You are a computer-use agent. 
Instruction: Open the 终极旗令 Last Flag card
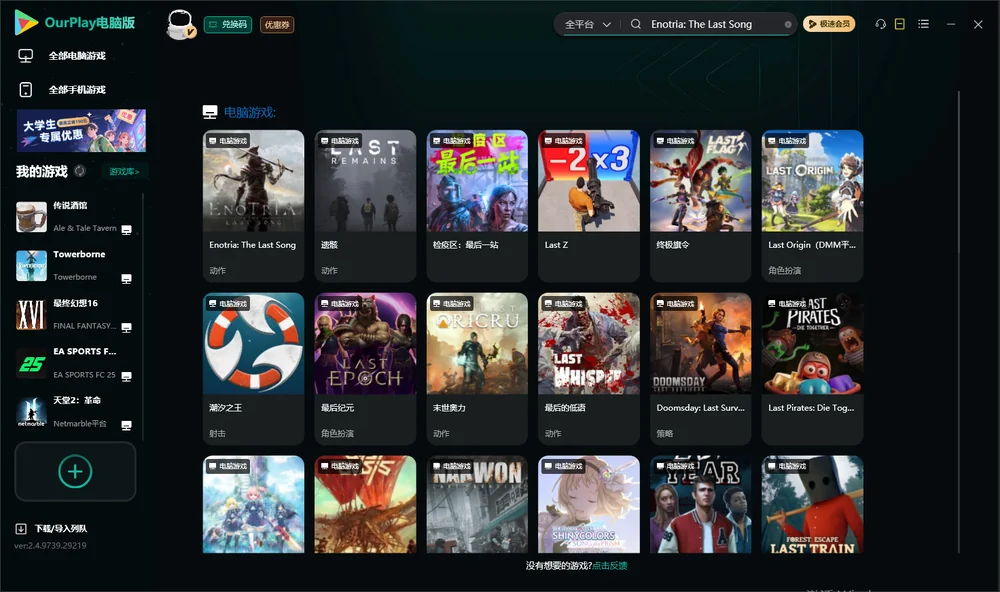[x=701, y=205]
